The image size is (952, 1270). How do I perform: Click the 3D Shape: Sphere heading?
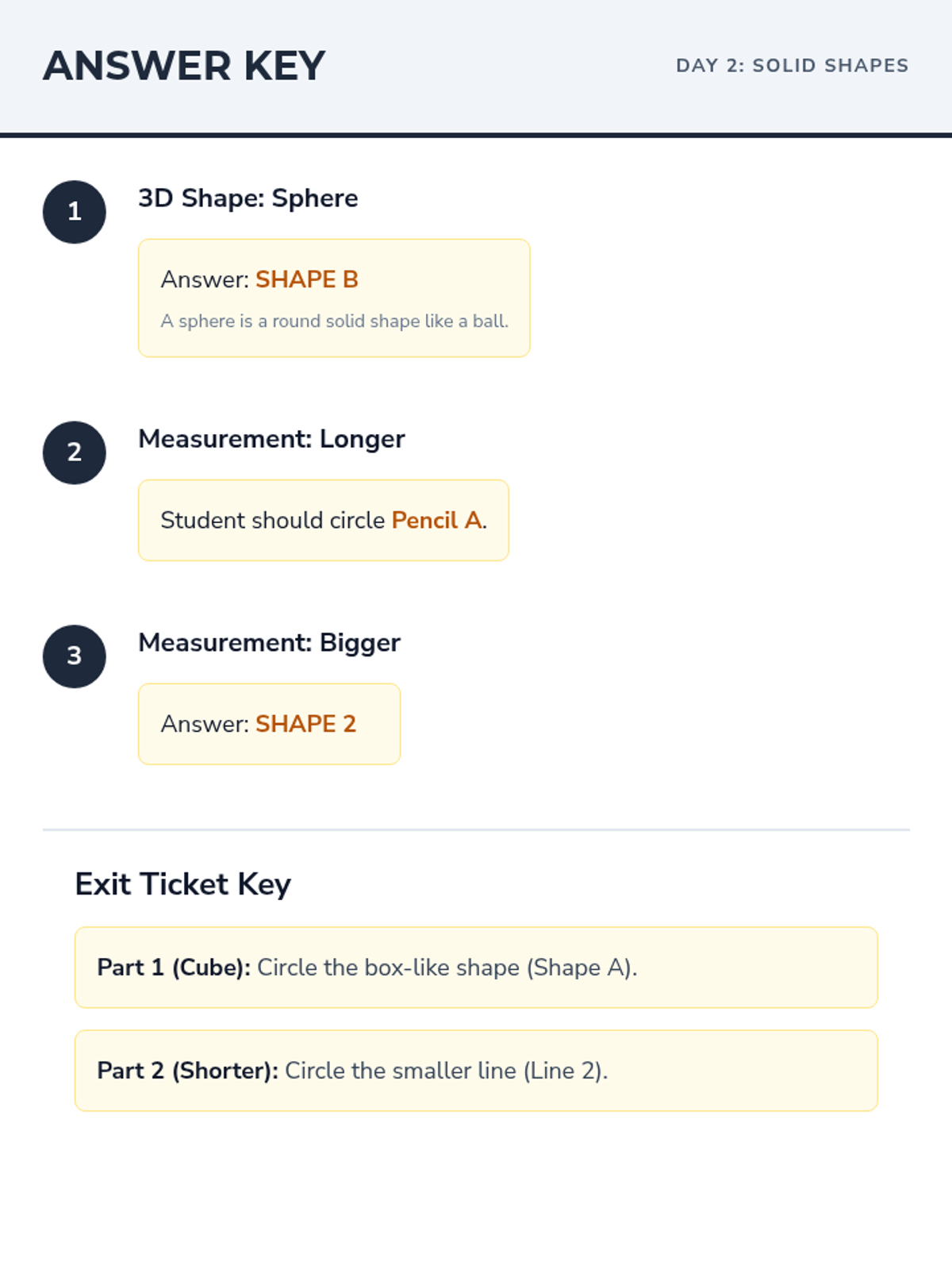tap(248, 198)
